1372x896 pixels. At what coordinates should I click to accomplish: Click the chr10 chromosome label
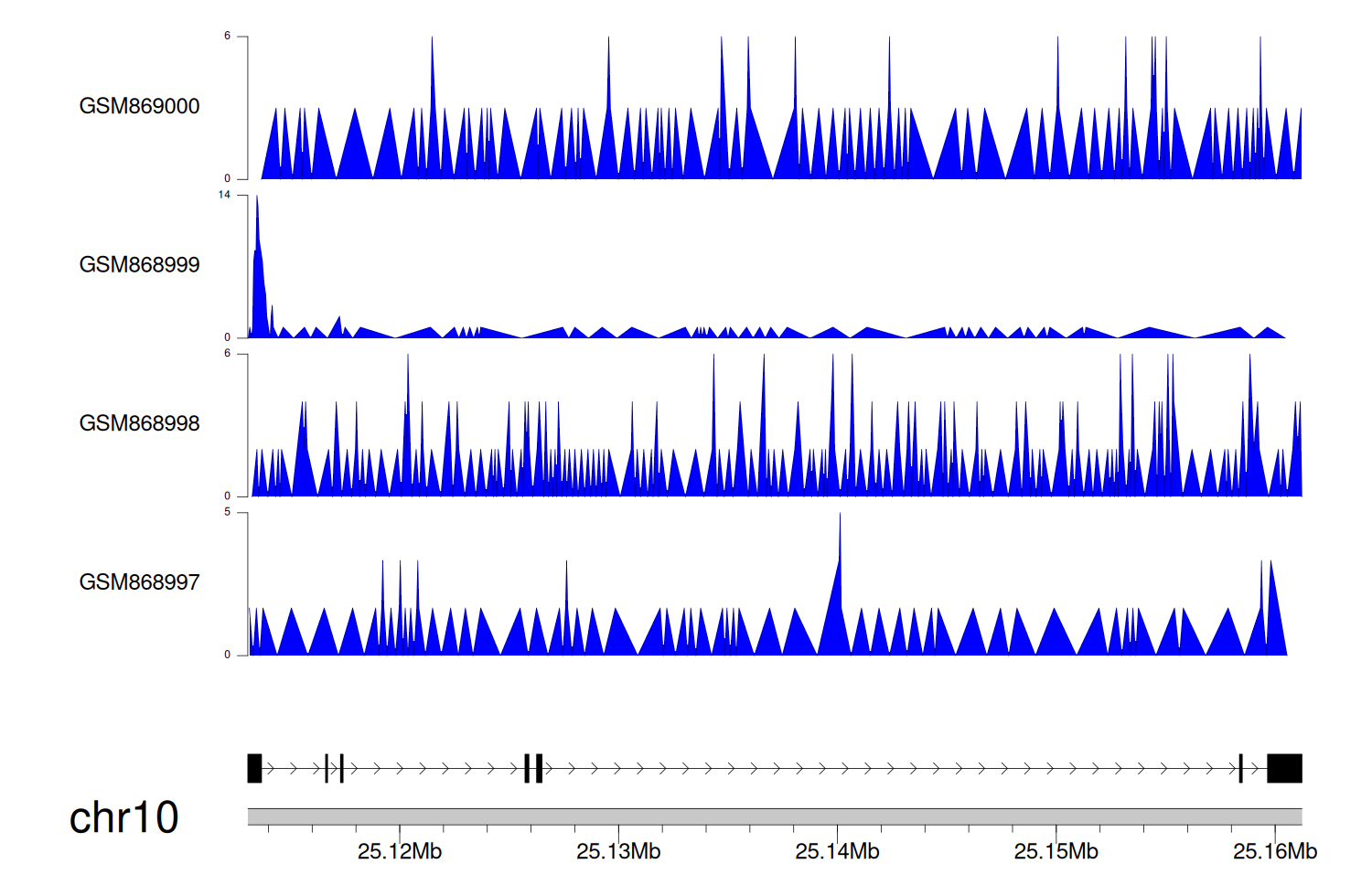(x=123, y=817)
